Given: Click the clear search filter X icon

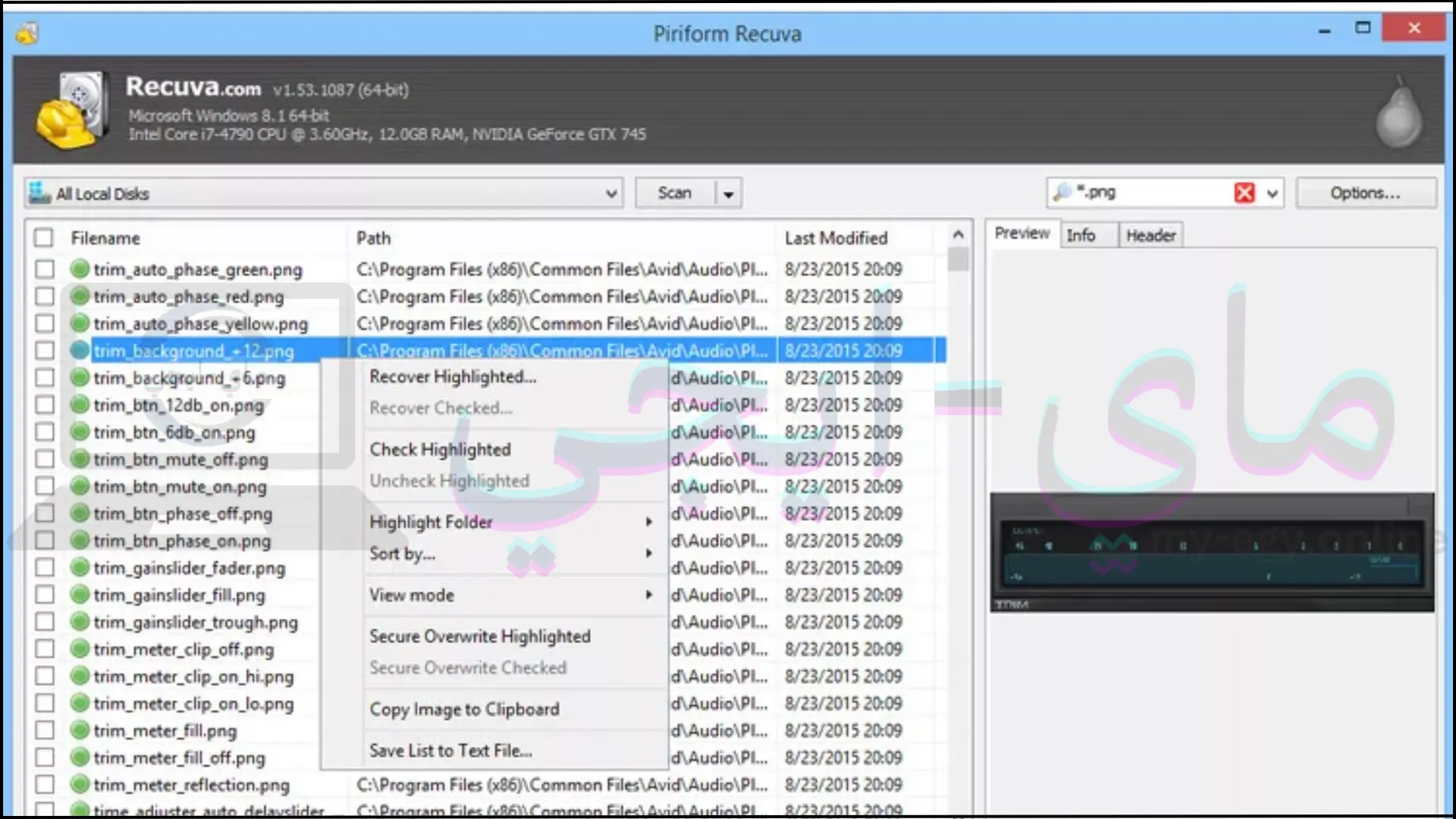Looking at the screenshot, I should coord(1245,192).
